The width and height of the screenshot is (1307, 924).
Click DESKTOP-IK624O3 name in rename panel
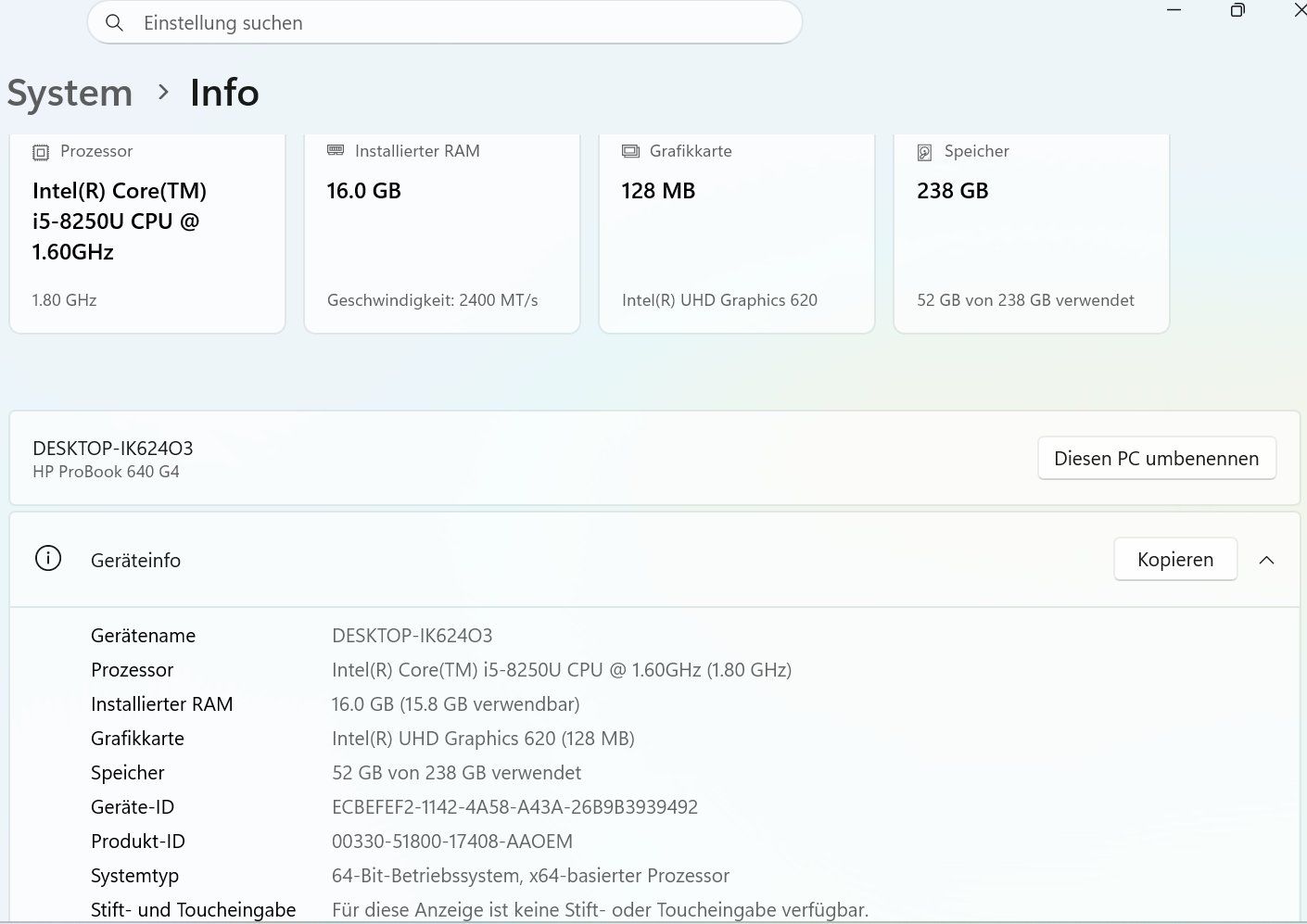(113, 448)
